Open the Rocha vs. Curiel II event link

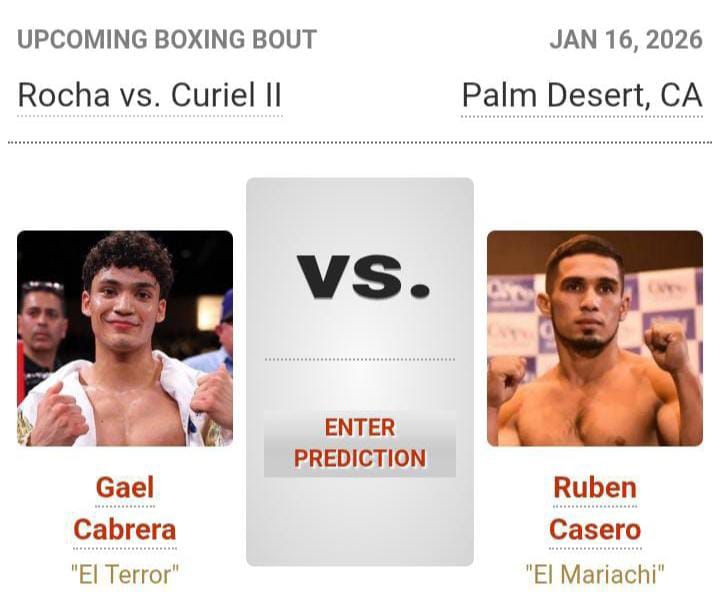tap(150, 96)
